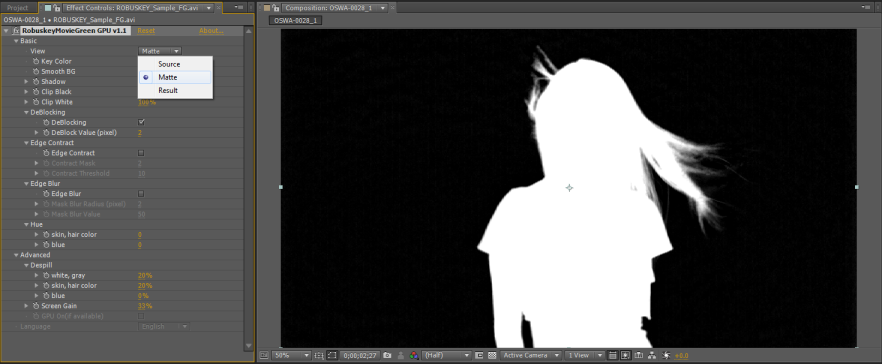Collapse the Advanced group

pyautogui.click(x=16, y=255)
